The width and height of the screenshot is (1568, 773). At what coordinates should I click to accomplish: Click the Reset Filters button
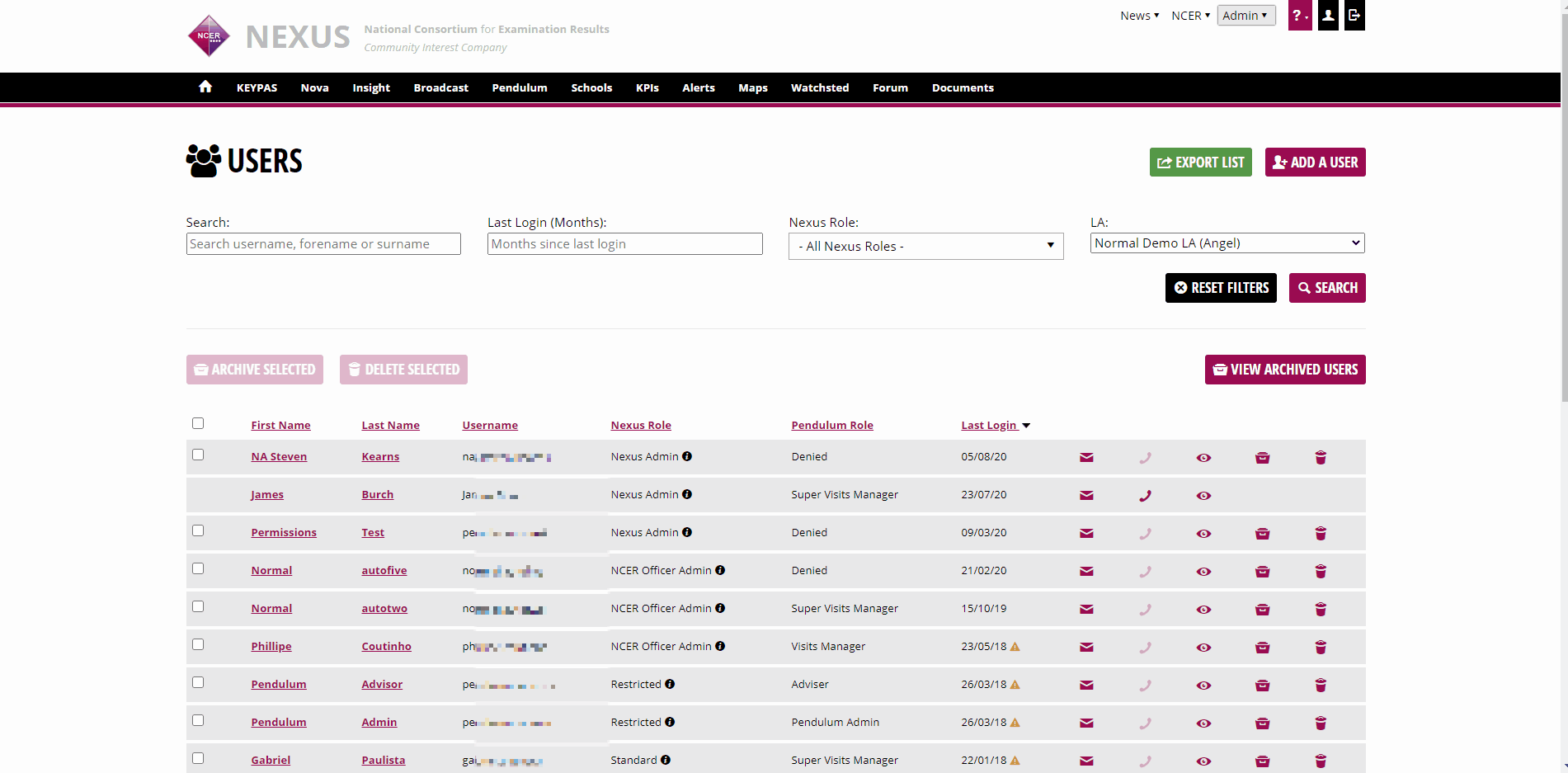coord(1221,288)
